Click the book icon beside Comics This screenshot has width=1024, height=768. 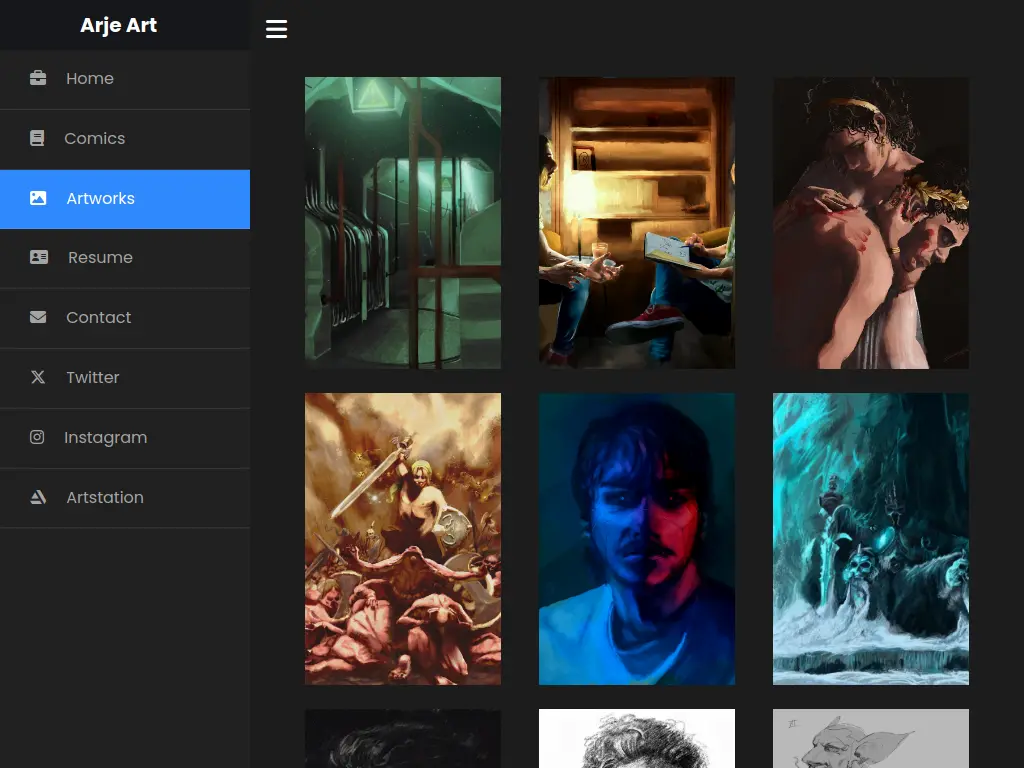(37, 138)
